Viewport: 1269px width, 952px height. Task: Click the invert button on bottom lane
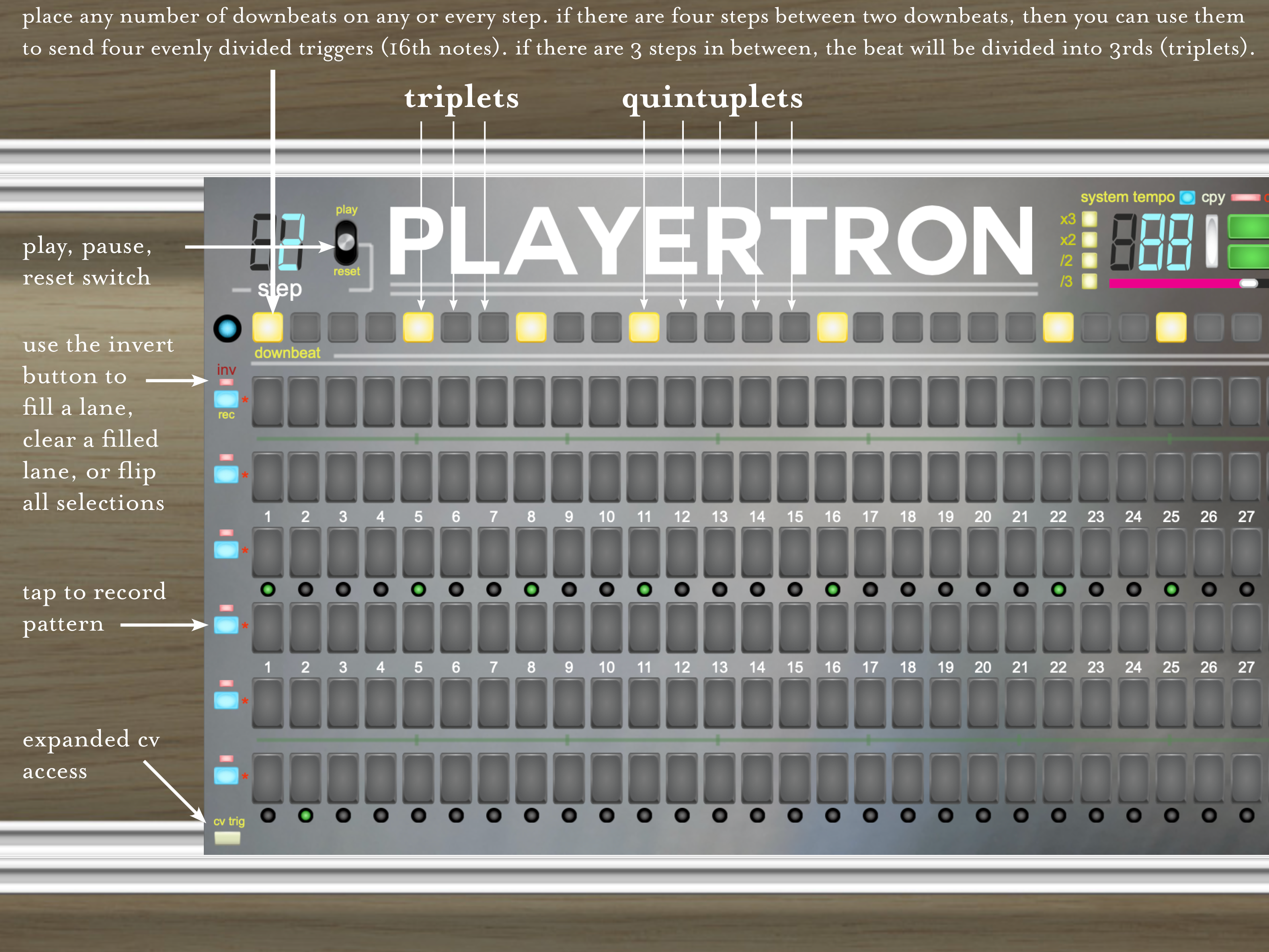pyautogui.click(x=227, y=759)
